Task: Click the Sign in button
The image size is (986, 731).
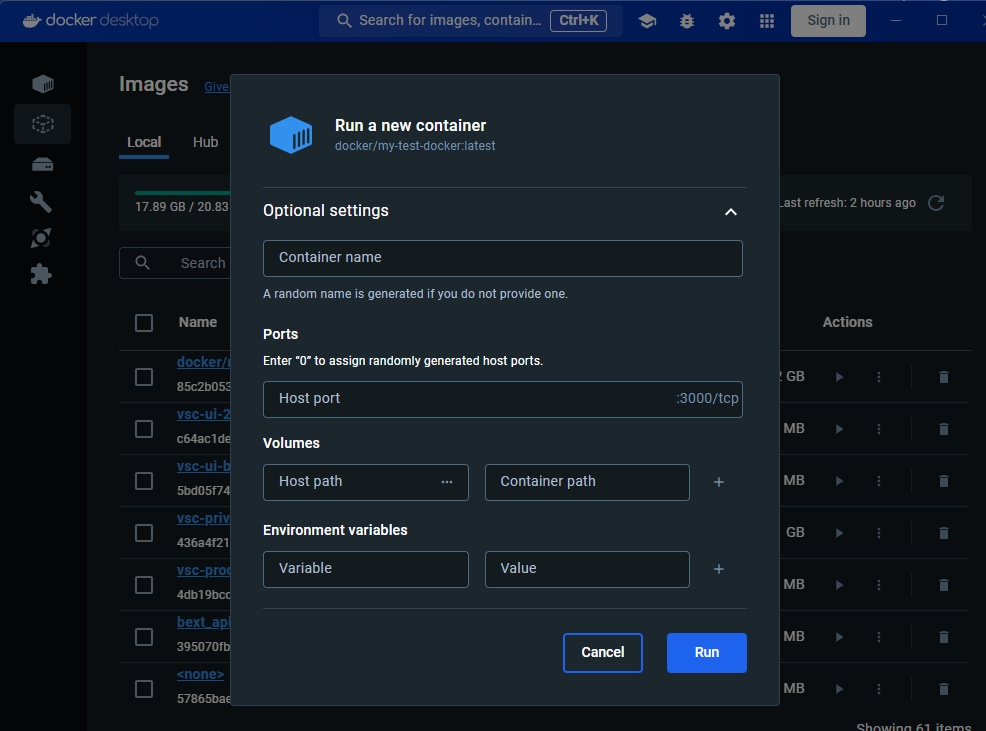Action: click(x=828, y=21)
